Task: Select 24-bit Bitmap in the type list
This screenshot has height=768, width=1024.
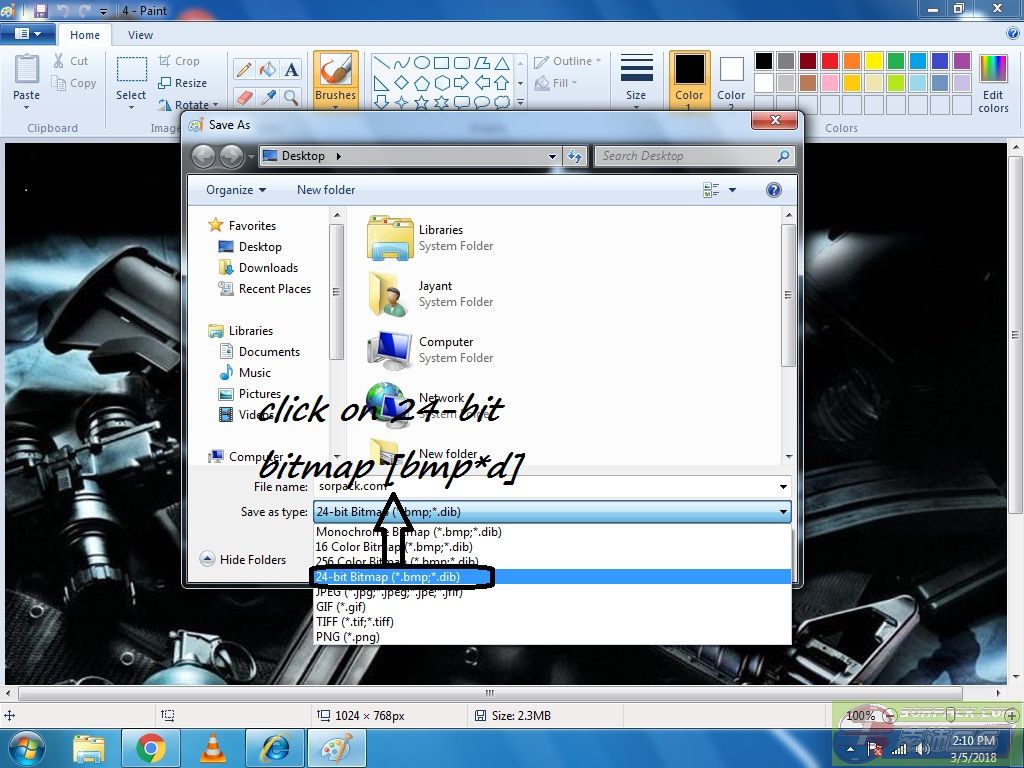Action: pyautogui.click(x=400, y=577)
